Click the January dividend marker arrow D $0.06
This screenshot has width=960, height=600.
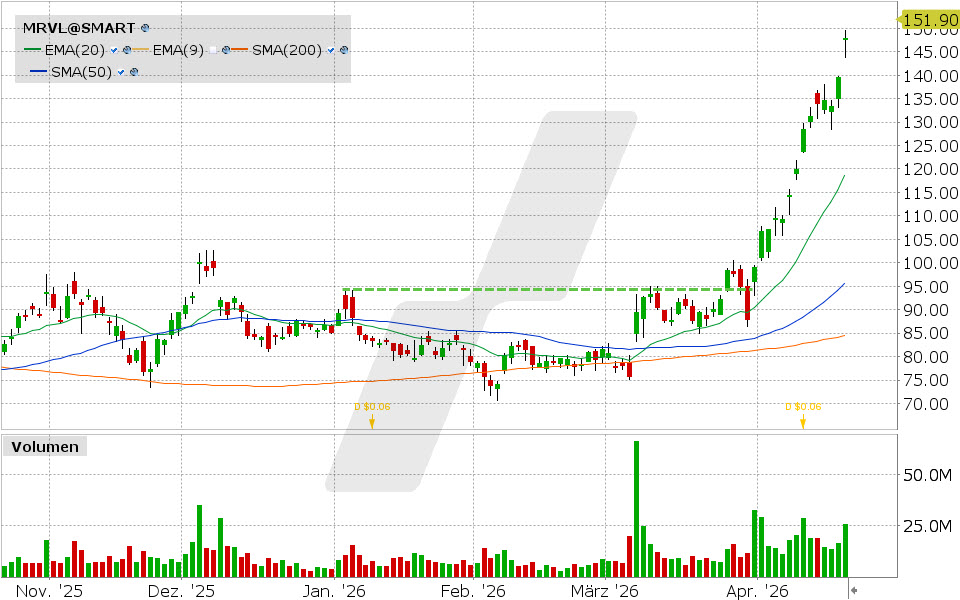click(x=372, y=423)
